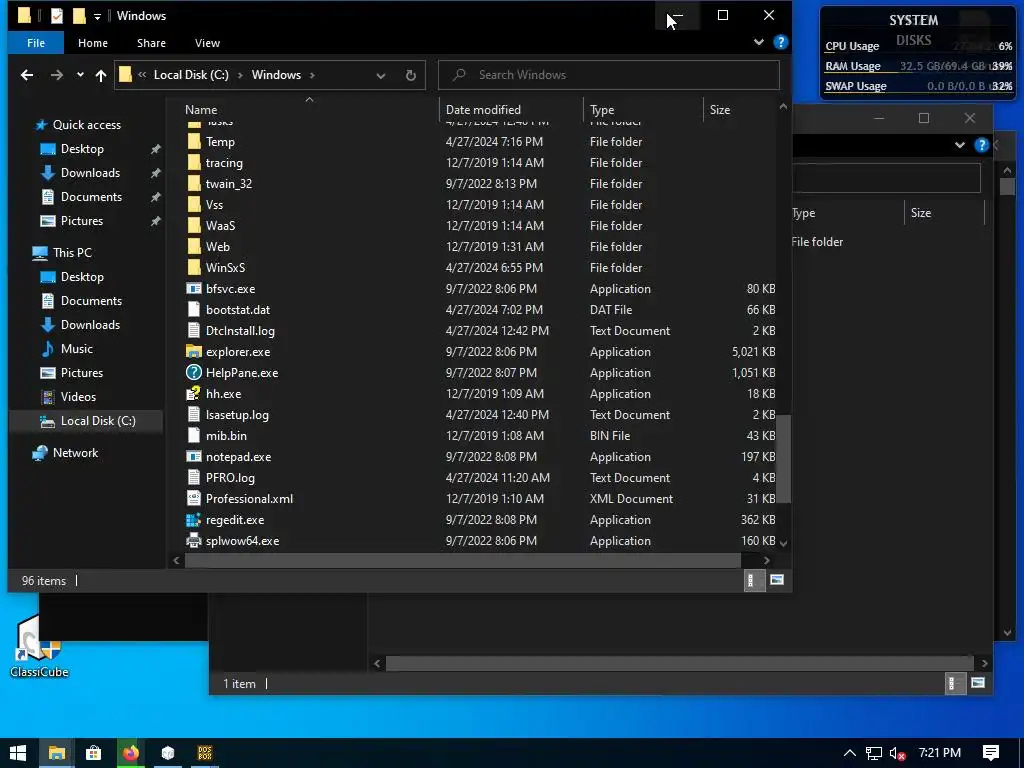Refresh the Windows folder view
Screen dimensions: 1024x768
click(x=411, y=76)
